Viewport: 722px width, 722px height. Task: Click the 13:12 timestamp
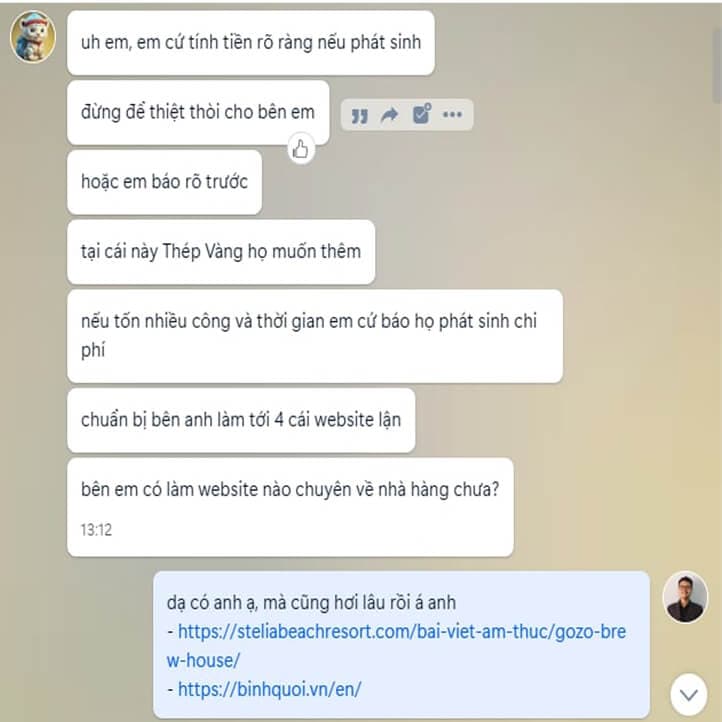point(96,530)
